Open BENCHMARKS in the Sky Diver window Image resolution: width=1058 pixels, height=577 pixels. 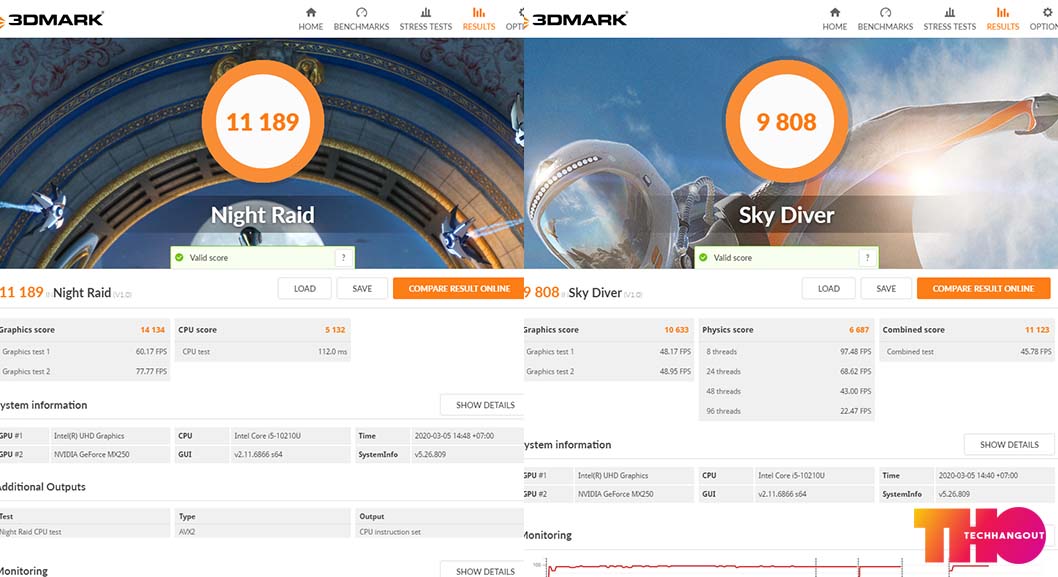885,19
